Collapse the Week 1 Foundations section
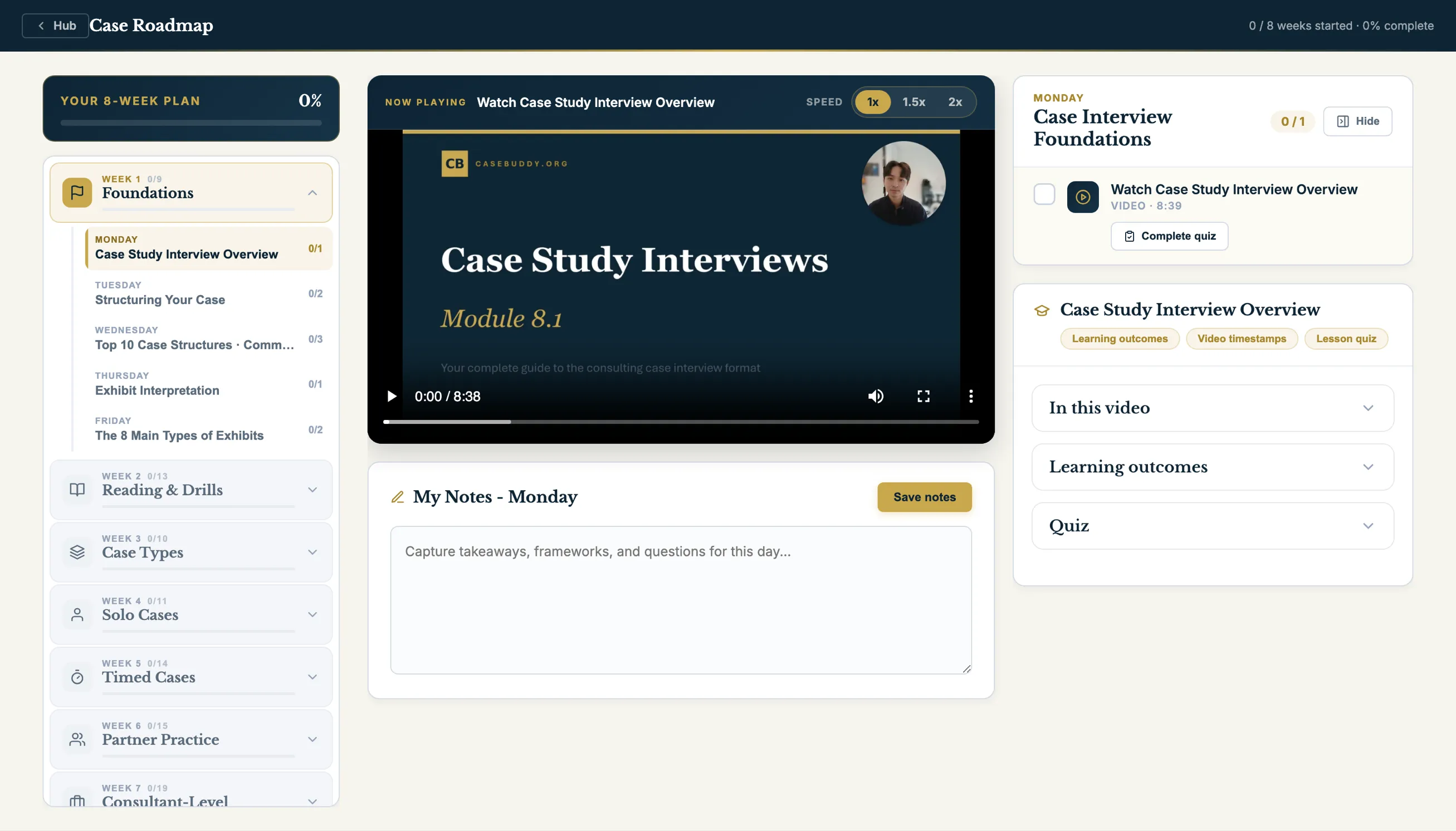Screen dimensions: 1456x831 312,193
